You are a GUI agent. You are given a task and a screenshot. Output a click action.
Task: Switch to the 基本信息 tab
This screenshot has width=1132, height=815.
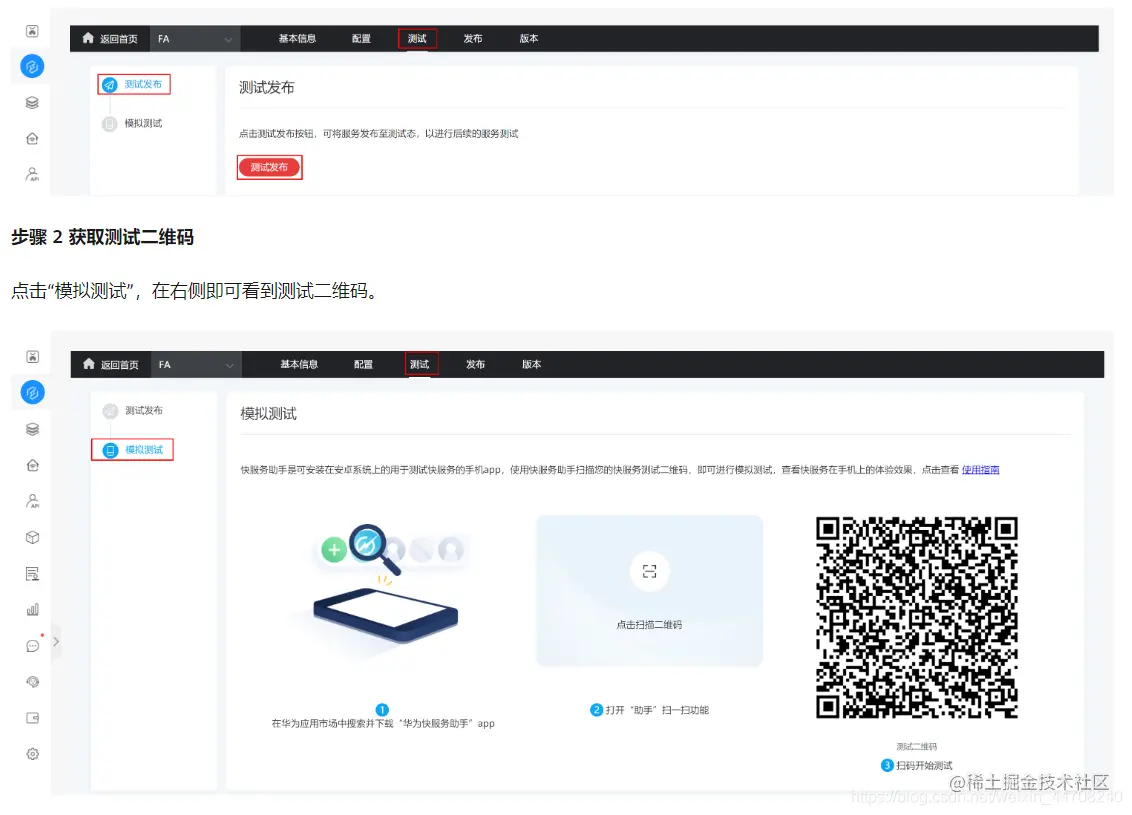coord(298,364)
